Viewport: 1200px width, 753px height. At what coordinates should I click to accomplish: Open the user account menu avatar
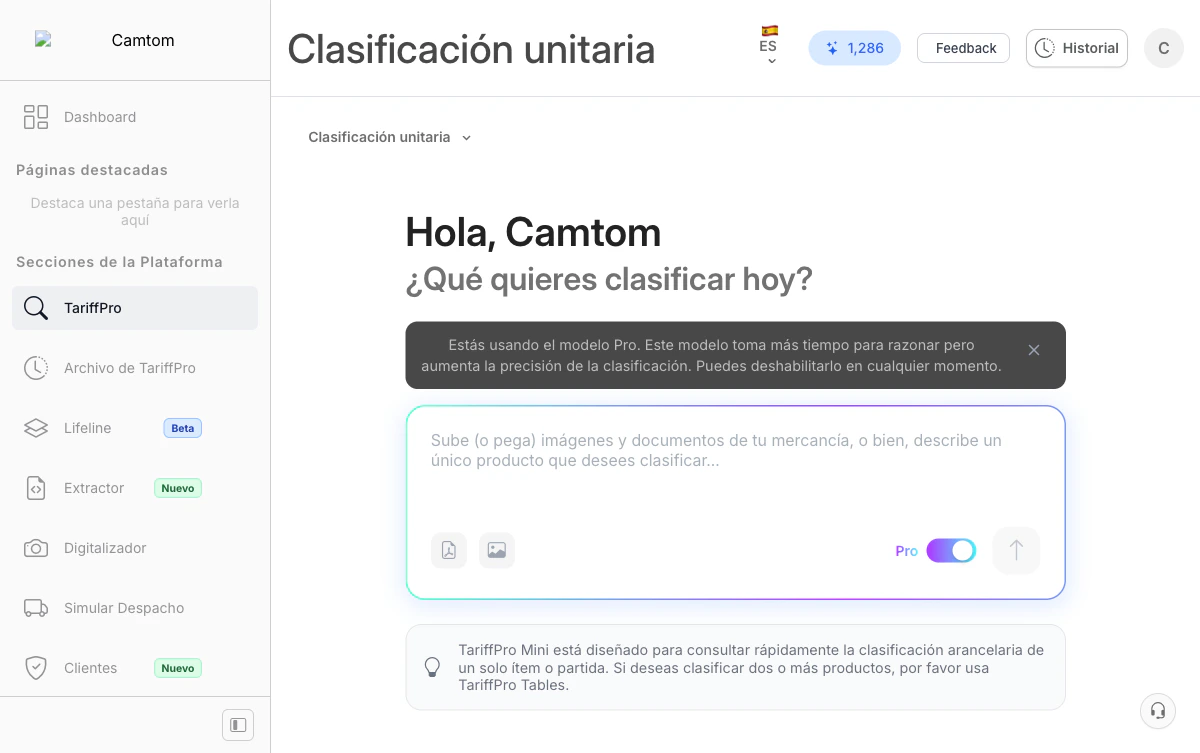tap(1163, 47)
